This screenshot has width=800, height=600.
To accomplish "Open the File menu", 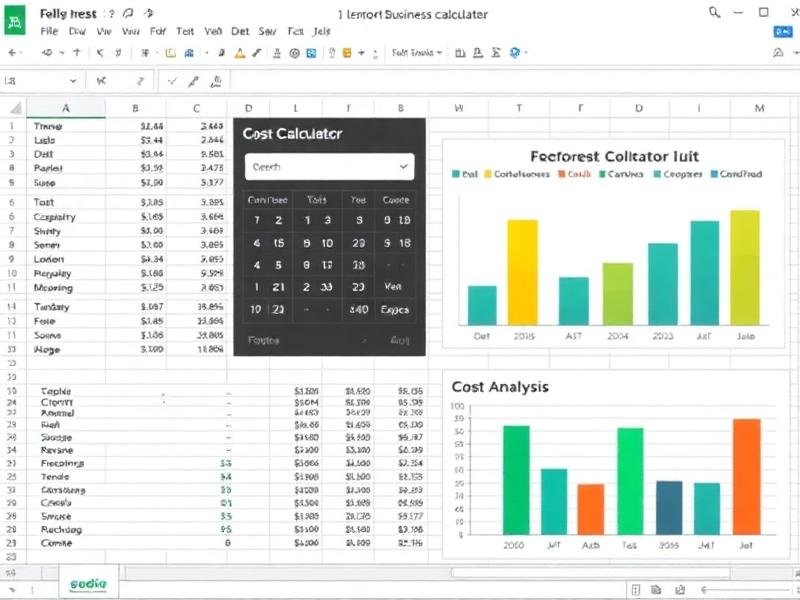I will pos(49,31).
